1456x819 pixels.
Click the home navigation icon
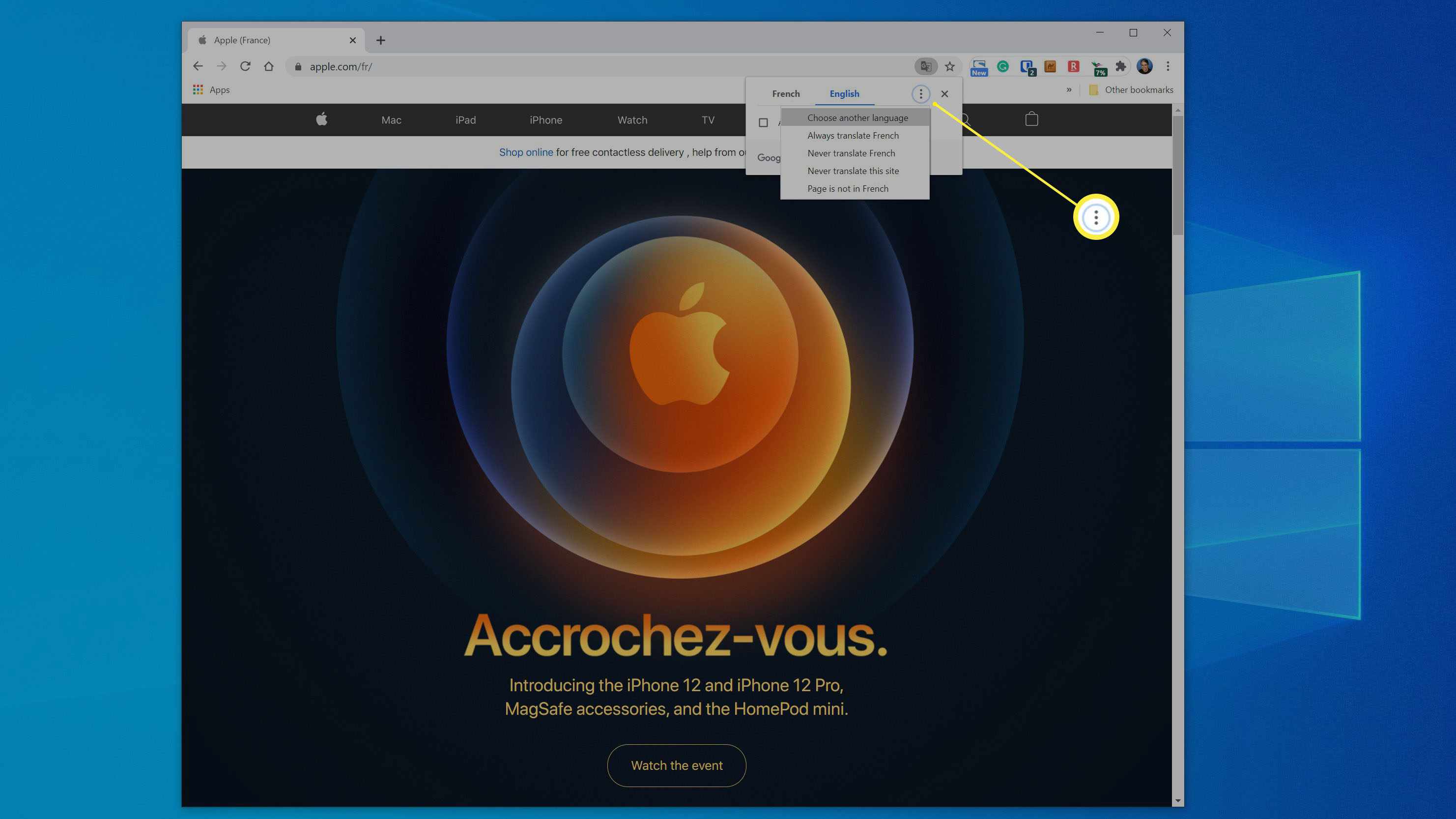(x=268, y=66)
